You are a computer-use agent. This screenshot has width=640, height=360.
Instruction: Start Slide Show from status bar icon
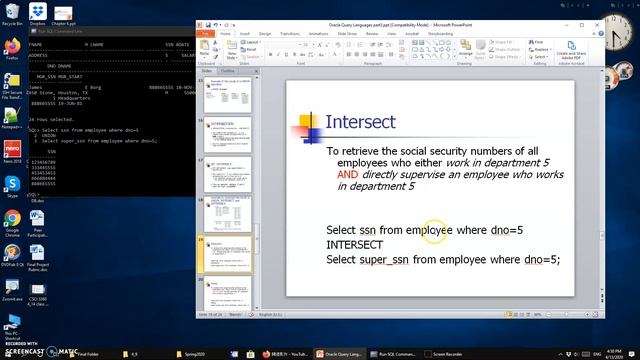click(x=528, y=315)
